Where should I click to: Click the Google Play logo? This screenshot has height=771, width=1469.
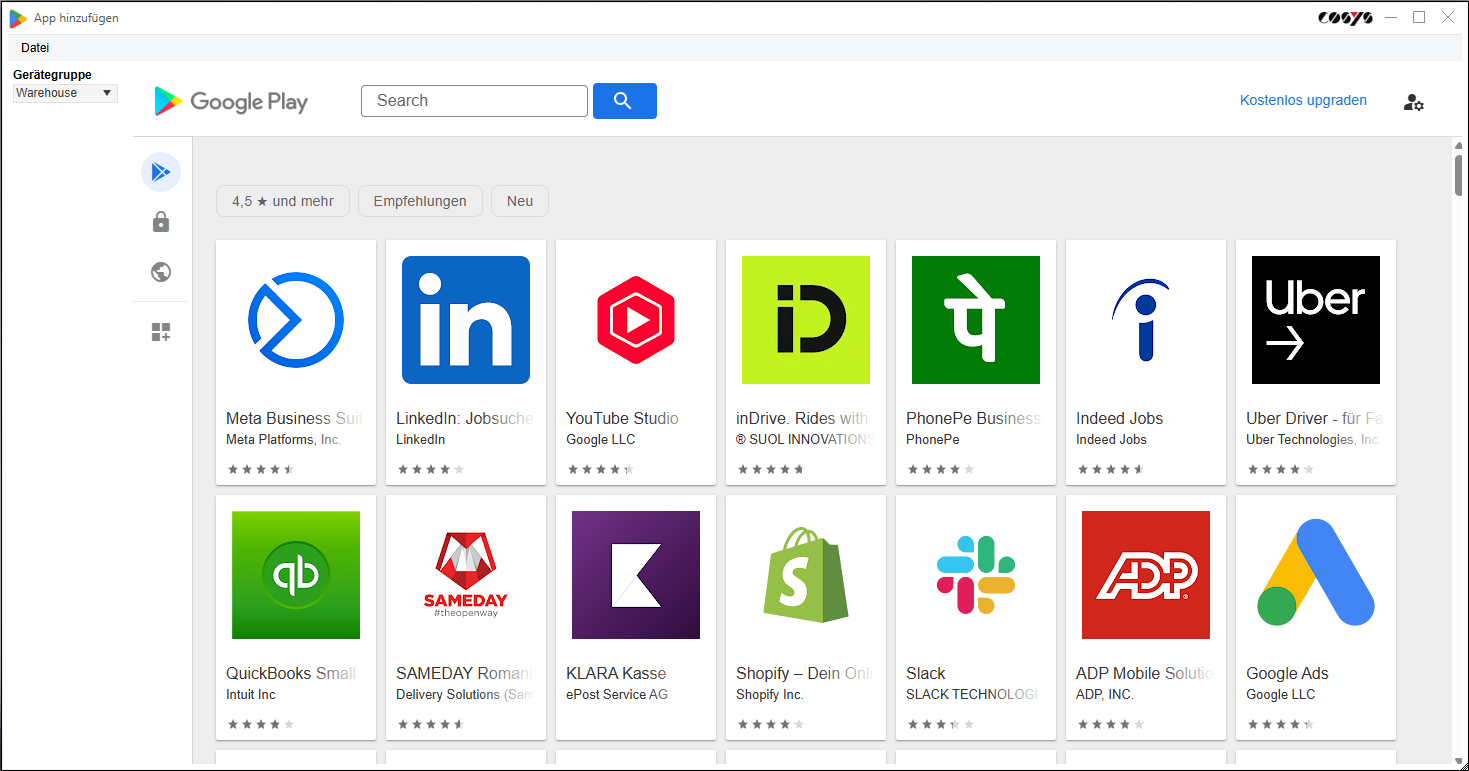pos(231,101)
